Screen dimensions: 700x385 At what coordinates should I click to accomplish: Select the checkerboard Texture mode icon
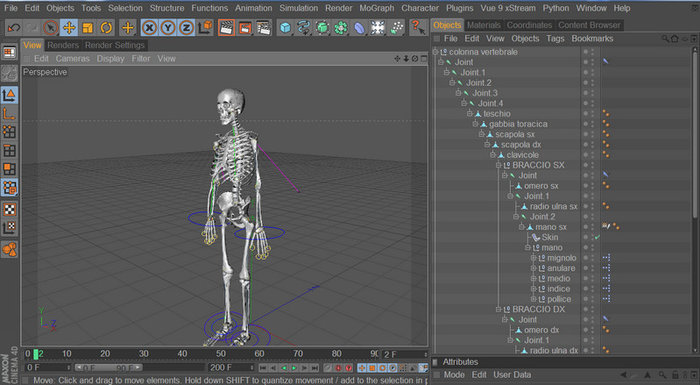coord(9,209)
